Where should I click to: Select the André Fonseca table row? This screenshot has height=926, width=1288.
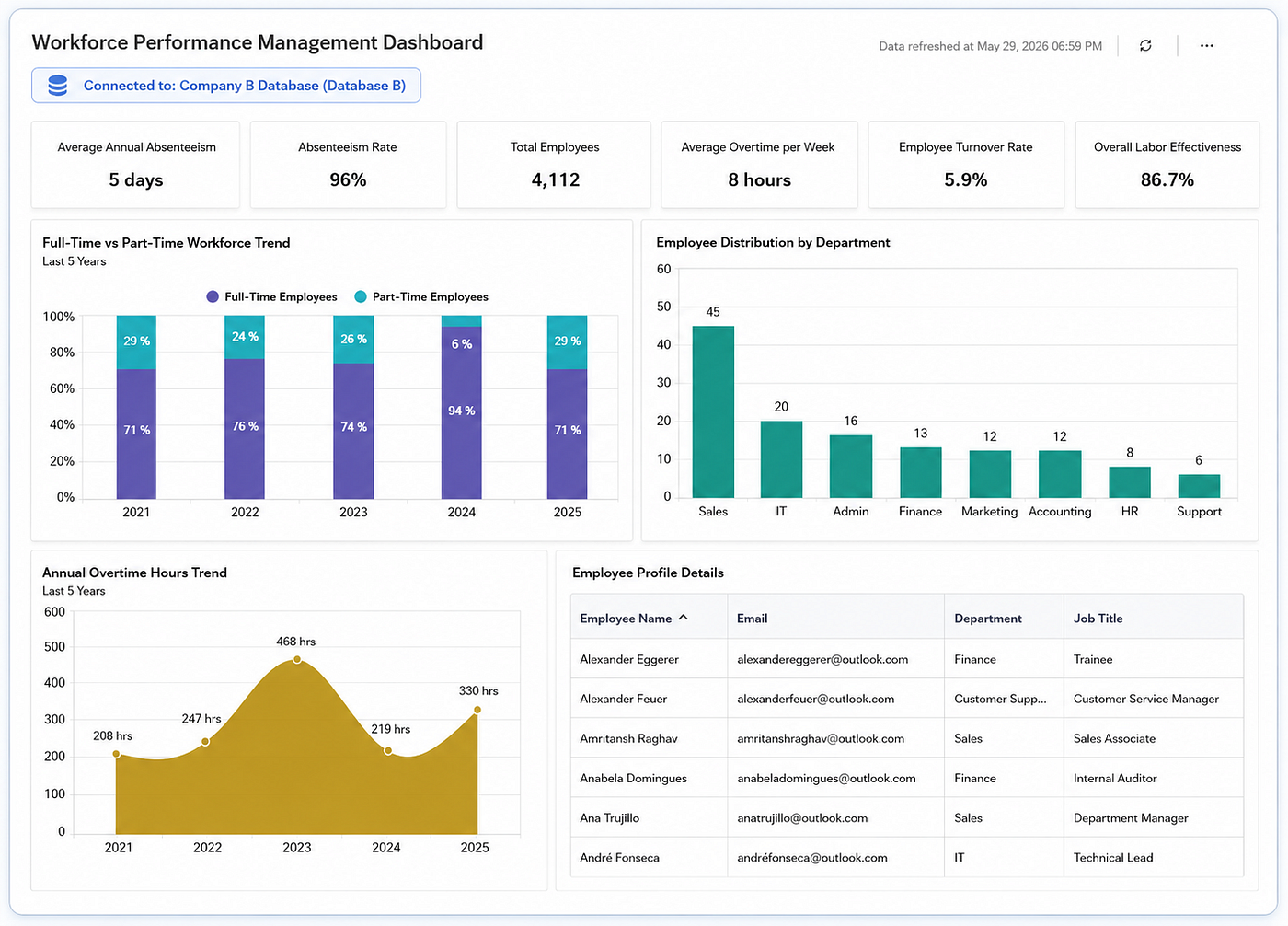coord(906,857)
